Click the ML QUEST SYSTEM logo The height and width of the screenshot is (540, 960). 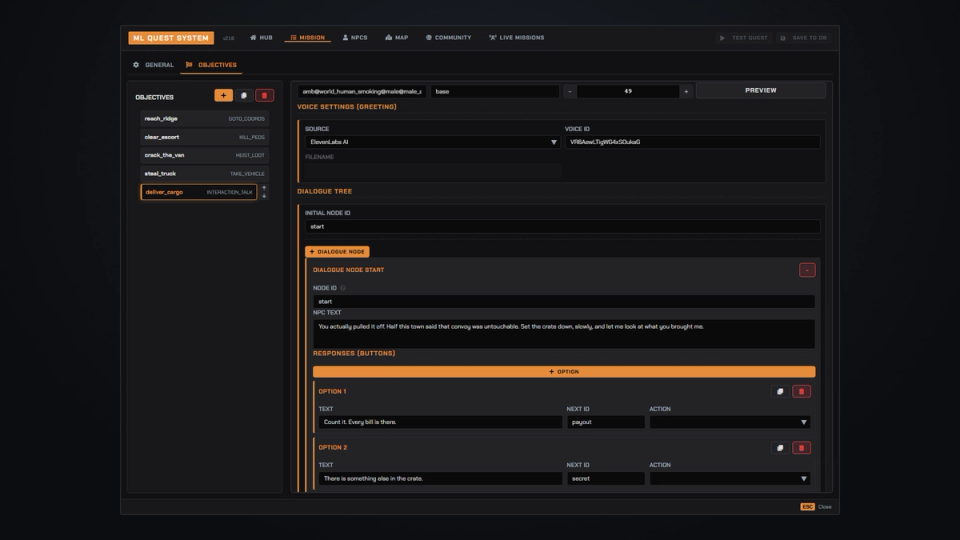click(171, 38)
